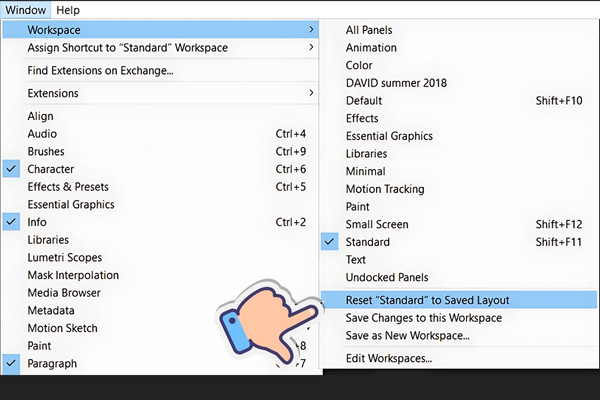Switch to the Text workspace
The height and width of the screenshot is (400, 600).
tap(459, 260)
